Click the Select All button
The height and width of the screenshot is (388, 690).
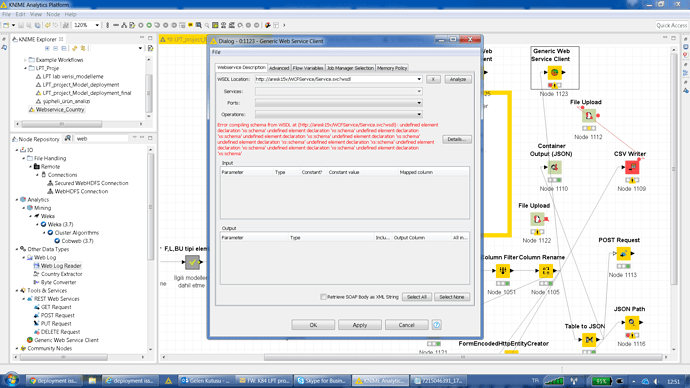pos(417,297)
